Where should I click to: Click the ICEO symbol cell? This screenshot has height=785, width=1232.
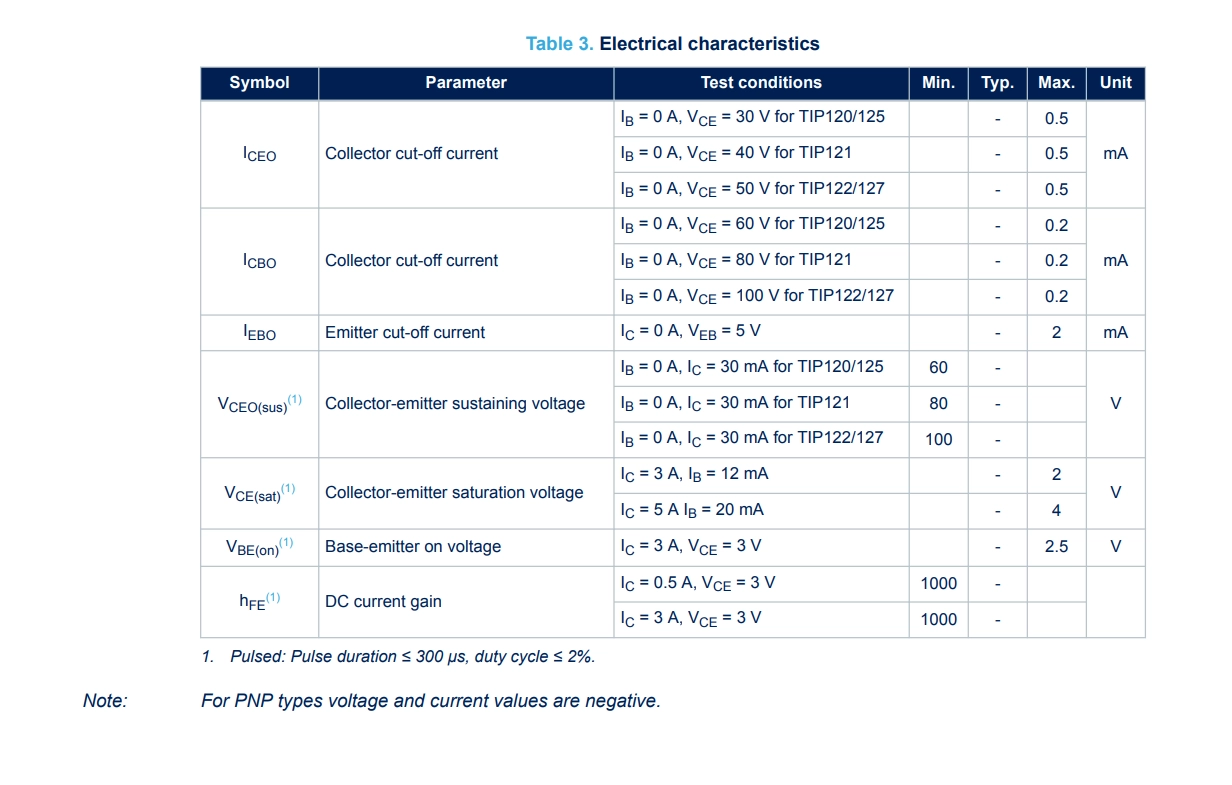click(x=260, y=154)
